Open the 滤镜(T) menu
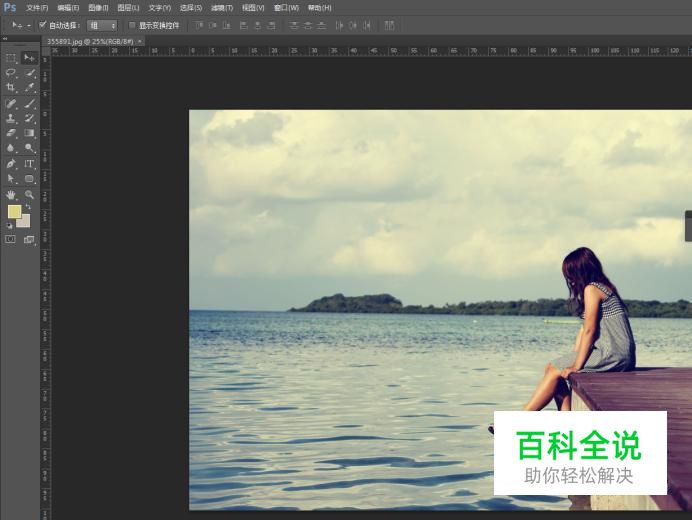This screenshot has height=520, width=692. (222, 8)
